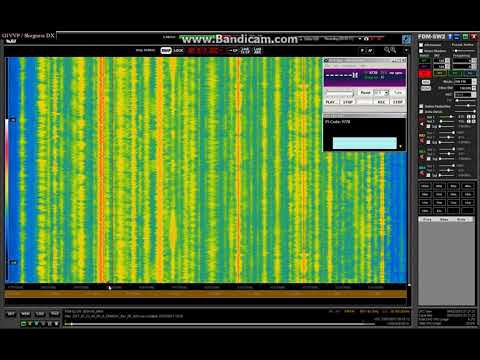This screenshot has width=480, height=360.
Task: Click the playback progress bar under the file name
Action: point(220,324)
